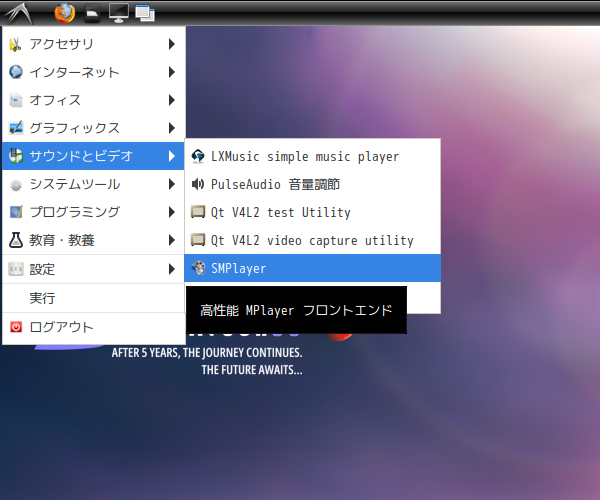Expand the インターネット submenu arrow

tap(172, 72)
